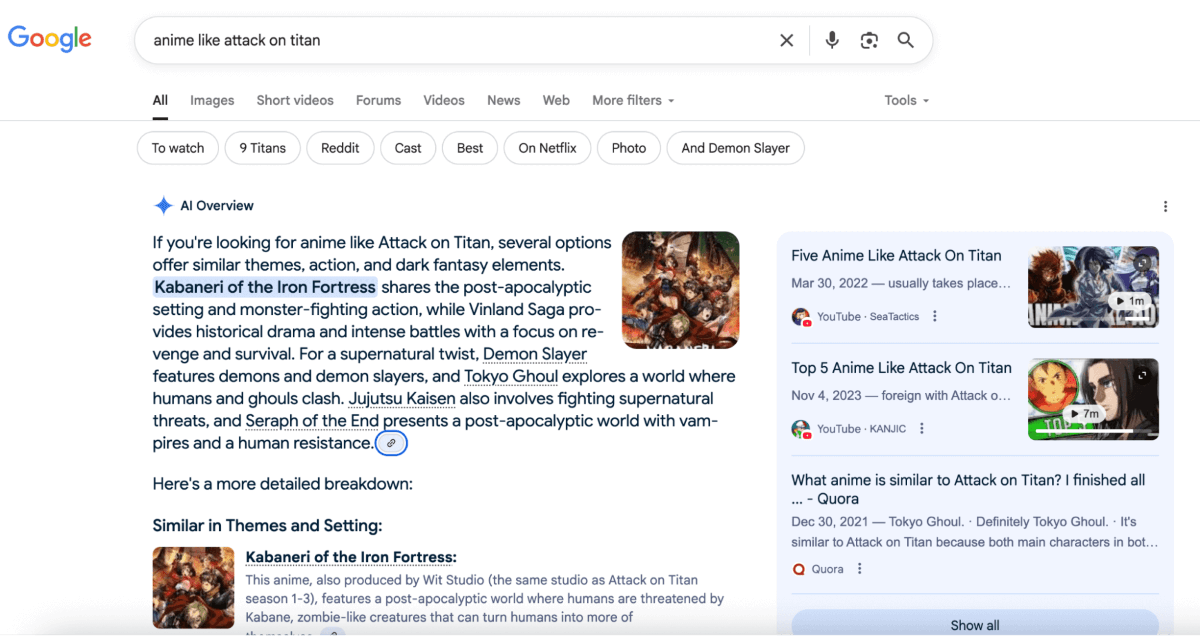Screen dimensions: 1200x636
Task: Start voice search with microphone icon
Action: click(x=831, y=40)
